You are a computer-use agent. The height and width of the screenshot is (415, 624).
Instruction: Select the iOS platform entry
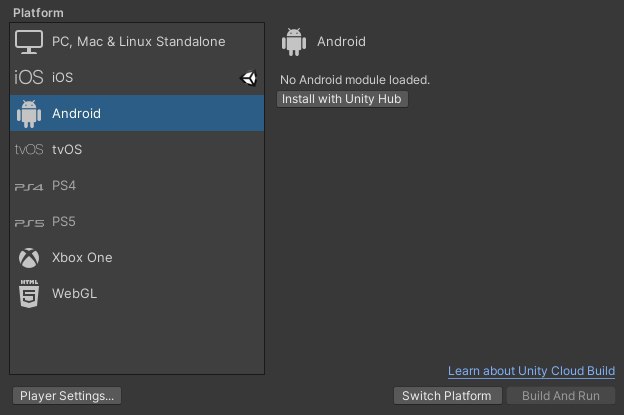pos(137,77)
